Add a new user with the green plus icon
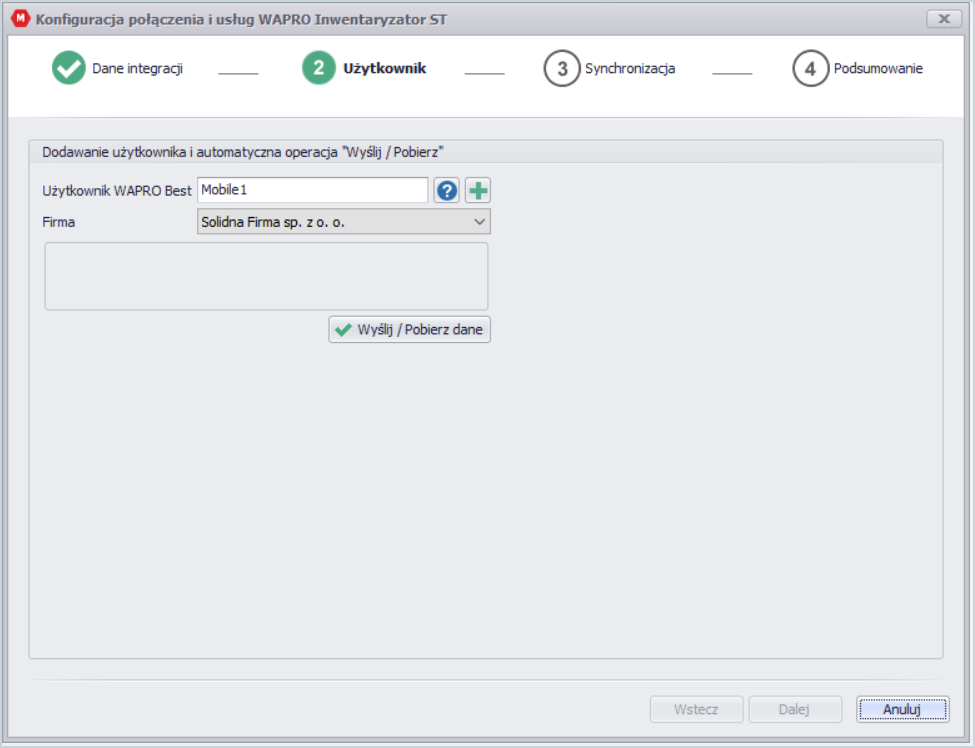Screen dimensions: 975x748 click(x=478, y=190)
